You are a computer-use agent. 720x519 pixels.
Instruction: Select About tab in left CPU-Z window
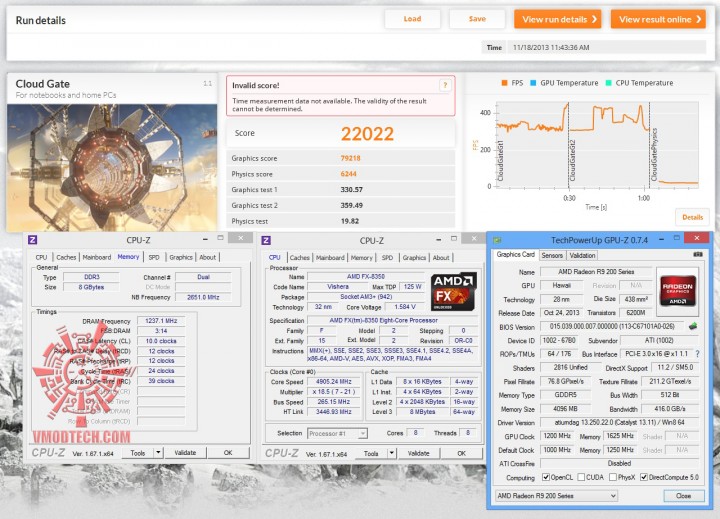click(208, 257)
